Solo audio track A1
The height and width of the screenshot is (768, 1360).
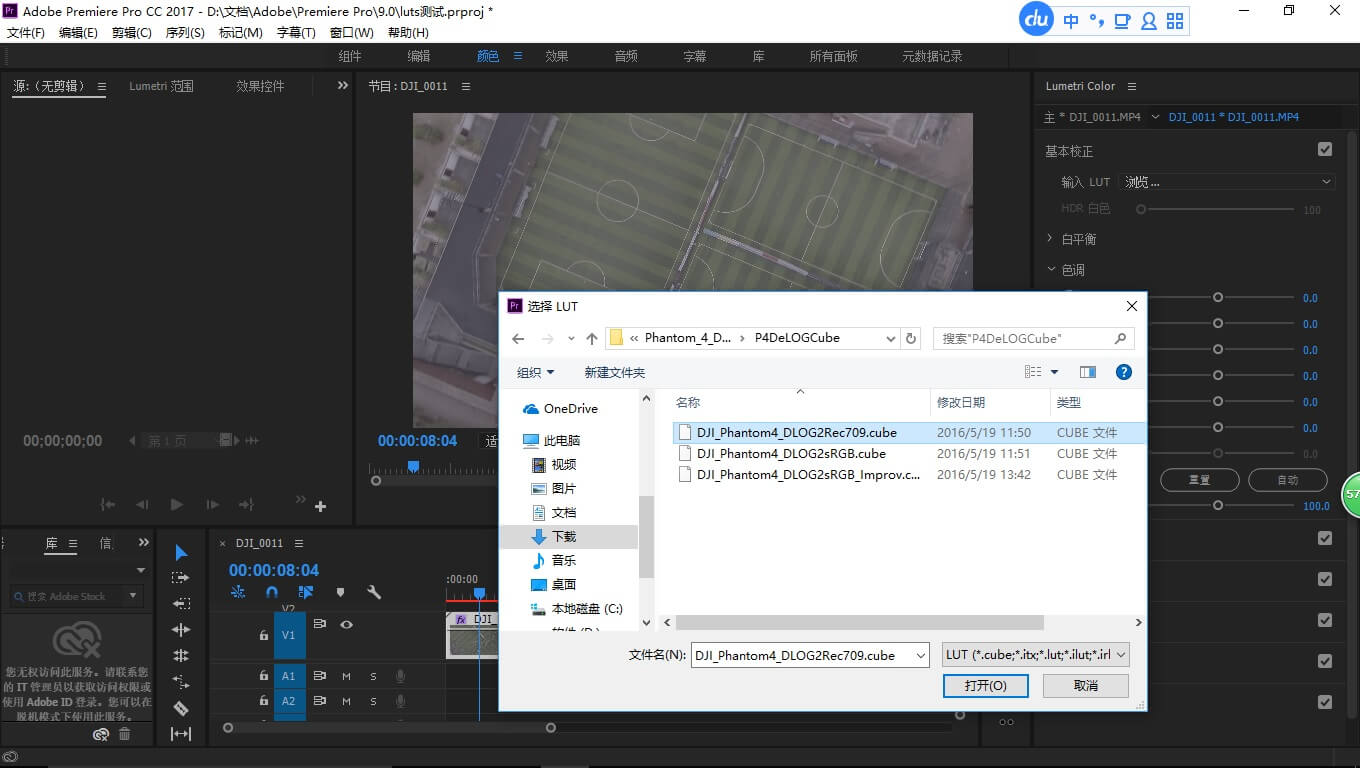[x=374, y=676]
